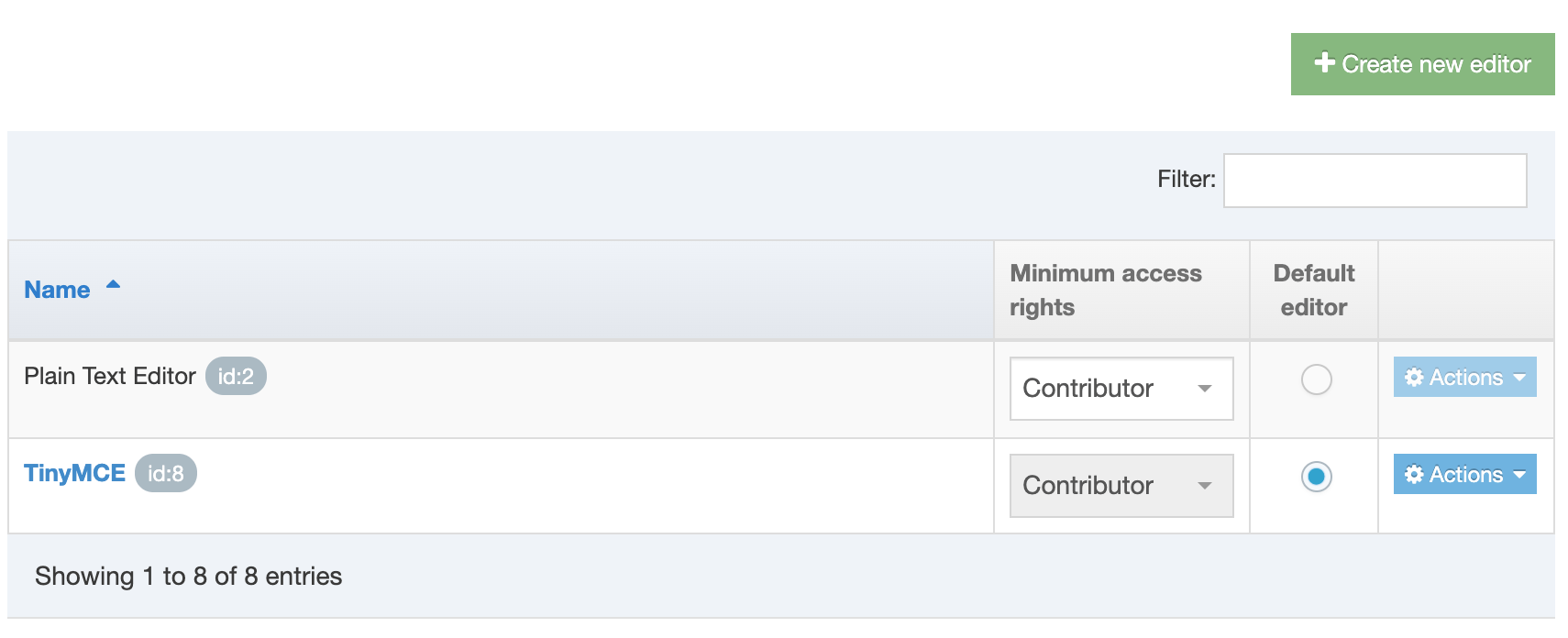Click the dropdown chevron on Plain Text Editor Actions
The image size is (1568, 638).
[1518, 377]
